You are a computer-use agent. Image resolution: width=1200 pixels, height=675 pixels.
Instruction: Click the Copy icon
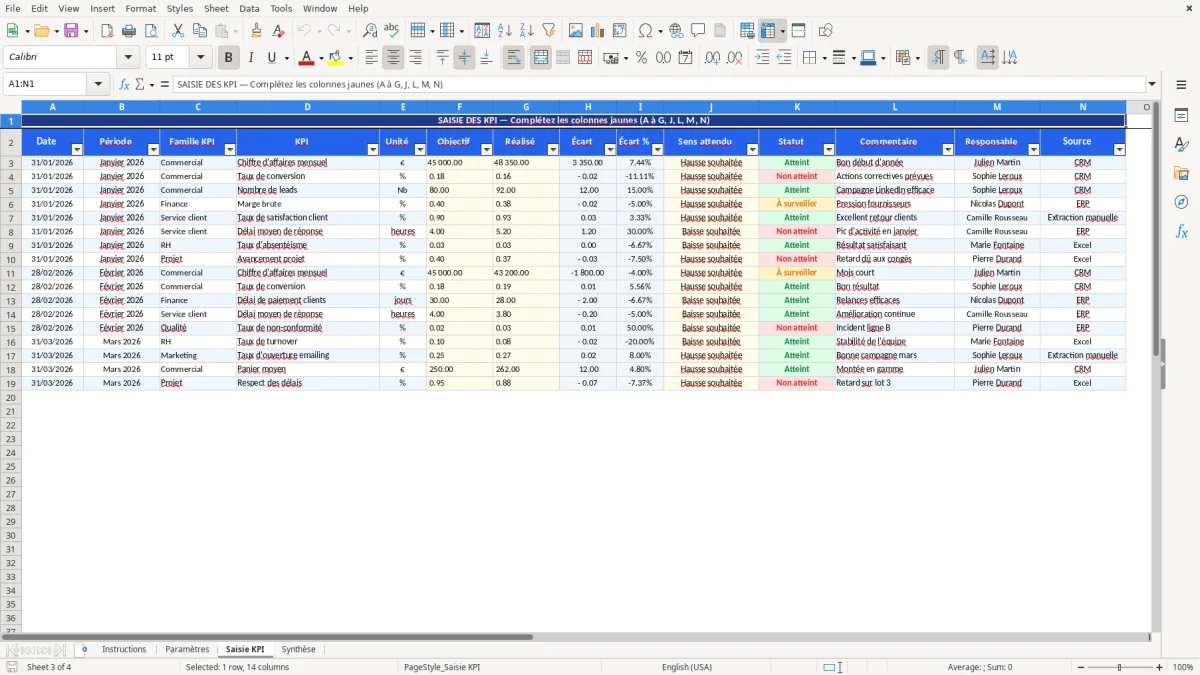[x=200, y=31]
